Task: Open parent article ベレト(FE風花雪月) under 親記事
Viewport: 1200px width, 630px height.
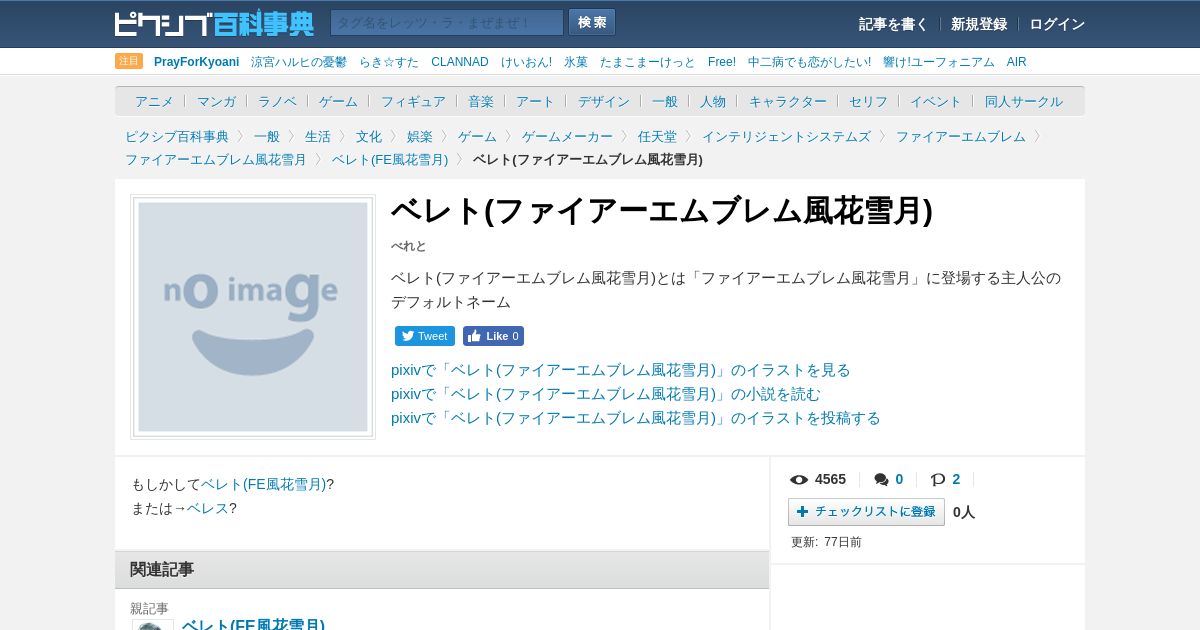Action: pyautogui.click(x=253, y=626)
